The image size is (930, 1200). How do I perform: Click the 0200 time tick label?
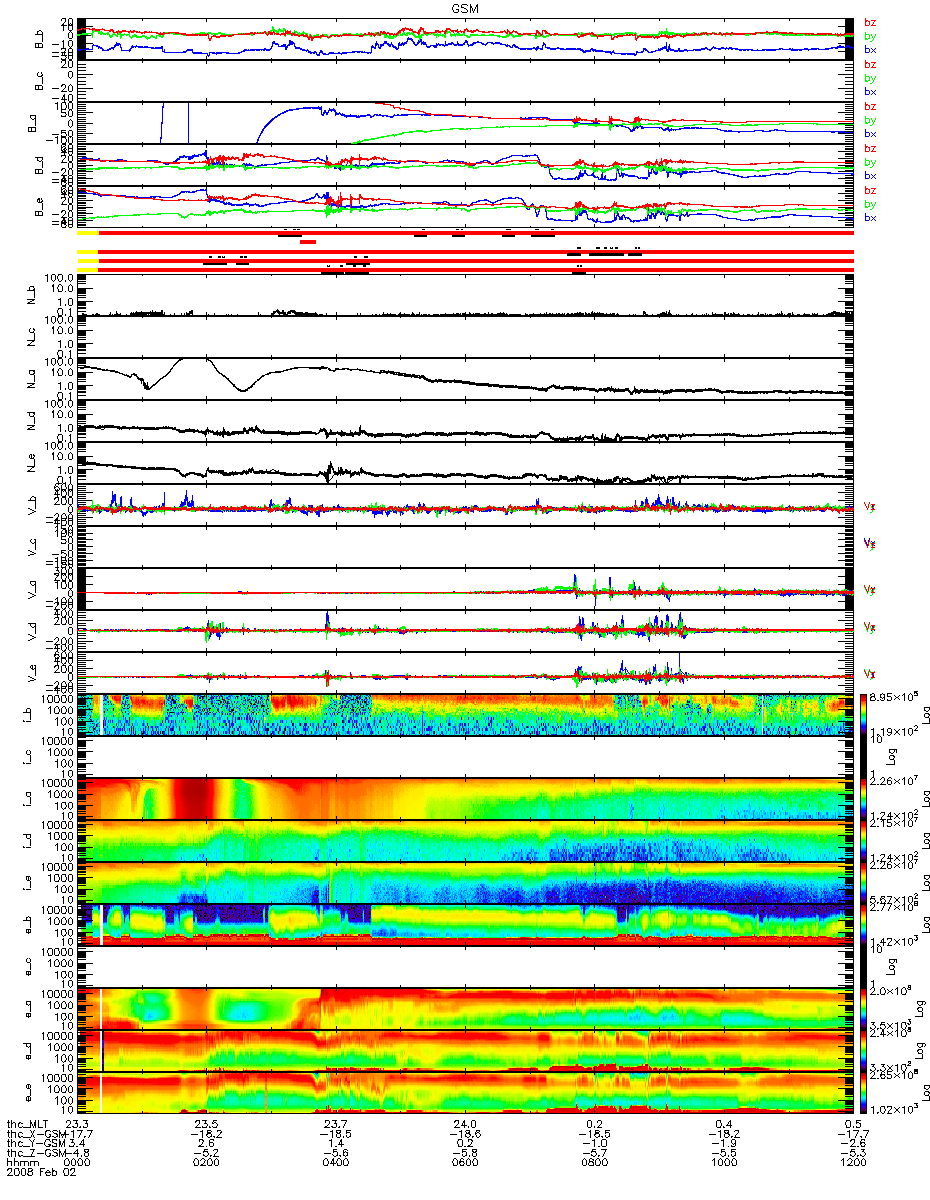tap(206, 1164)
